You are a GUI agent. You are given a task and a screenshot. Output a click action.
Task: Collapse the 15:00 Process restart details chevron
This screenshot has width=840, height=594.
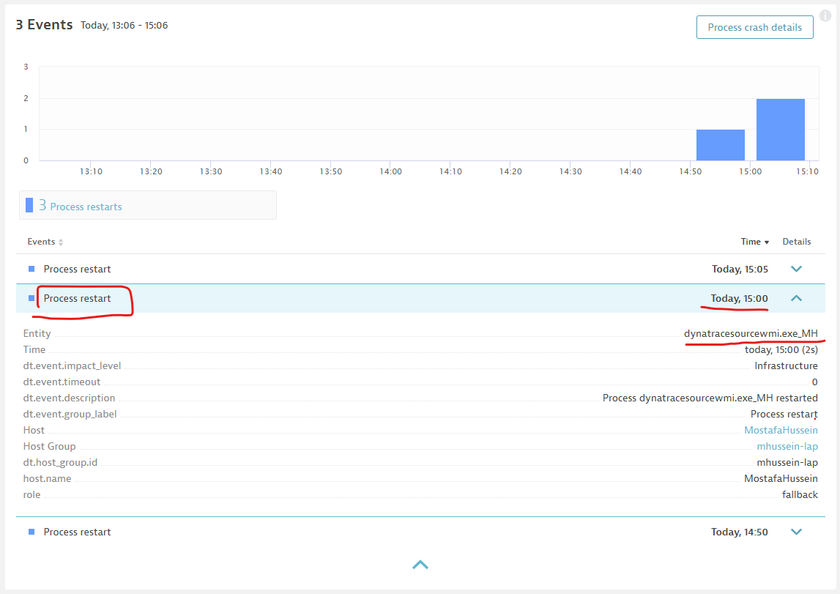(796, 298)
